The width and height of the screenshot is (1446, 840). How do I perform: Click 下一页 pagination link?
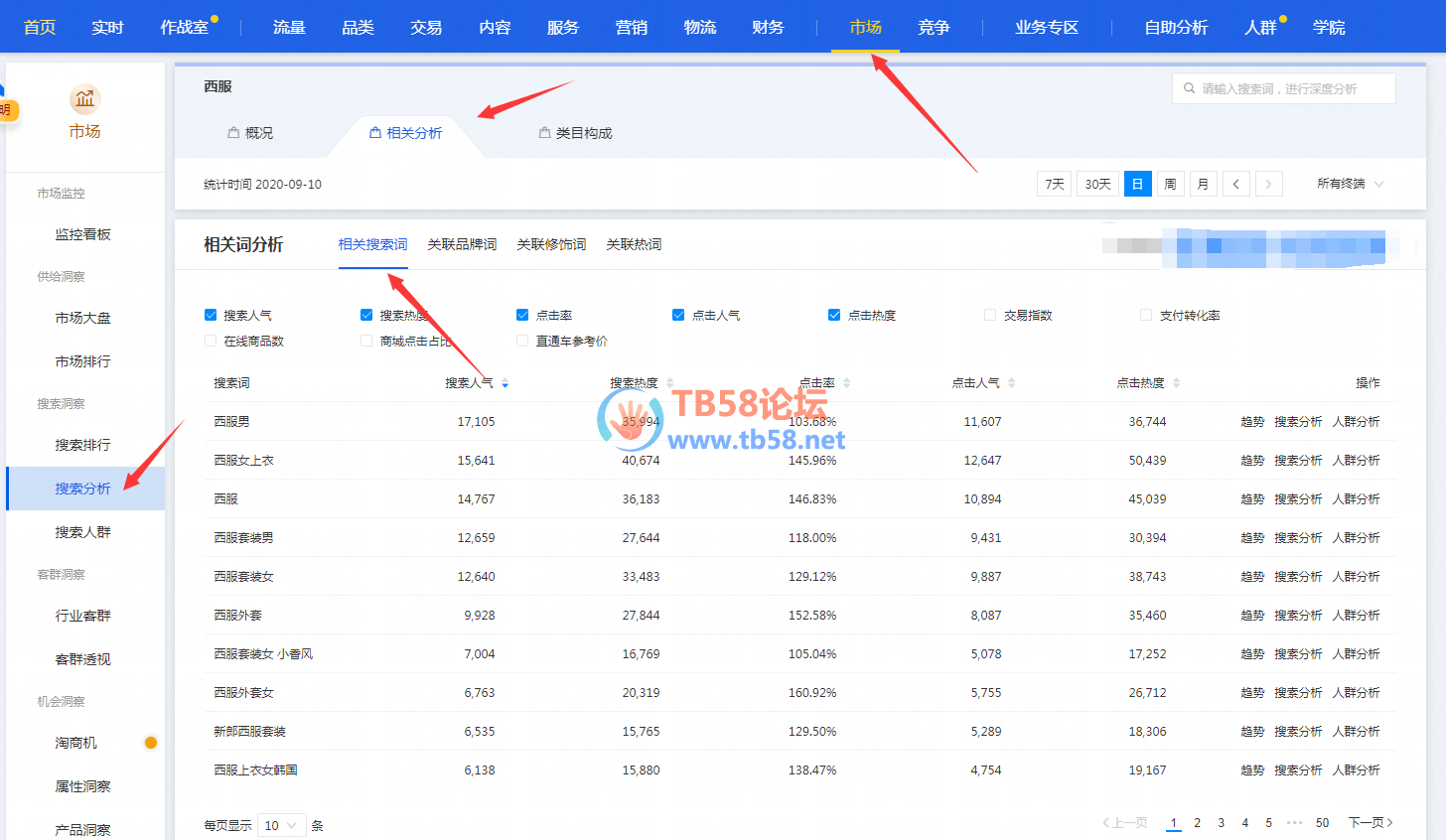pos(1371,823)
